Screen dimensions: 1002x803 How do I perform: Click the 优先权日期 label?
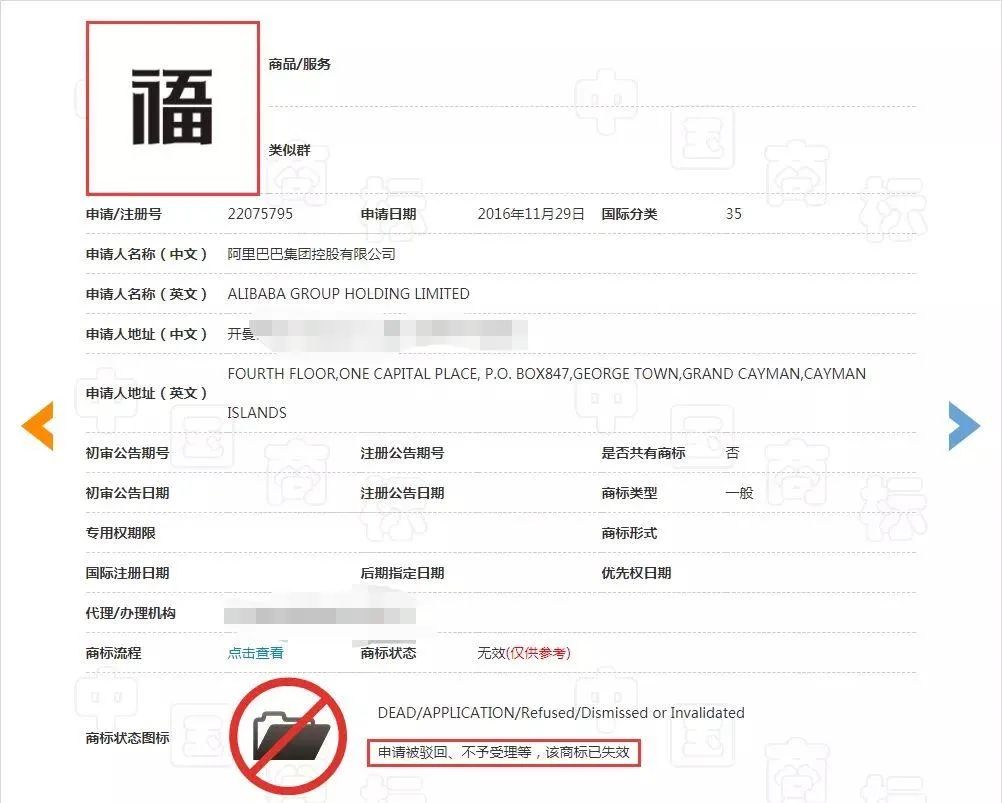[636, 573]
